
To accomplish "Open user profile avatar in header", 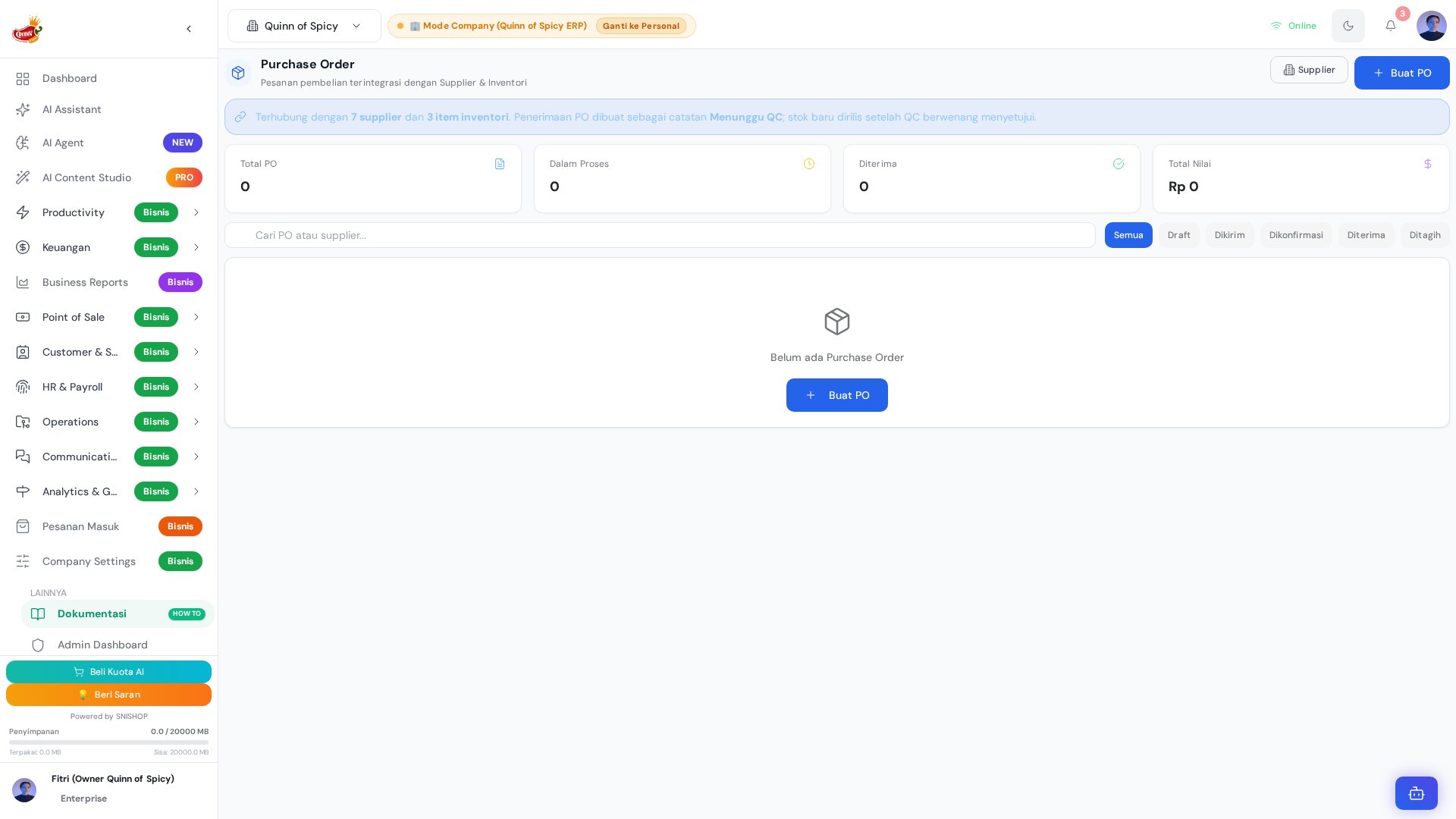I will click(1432, 26).
